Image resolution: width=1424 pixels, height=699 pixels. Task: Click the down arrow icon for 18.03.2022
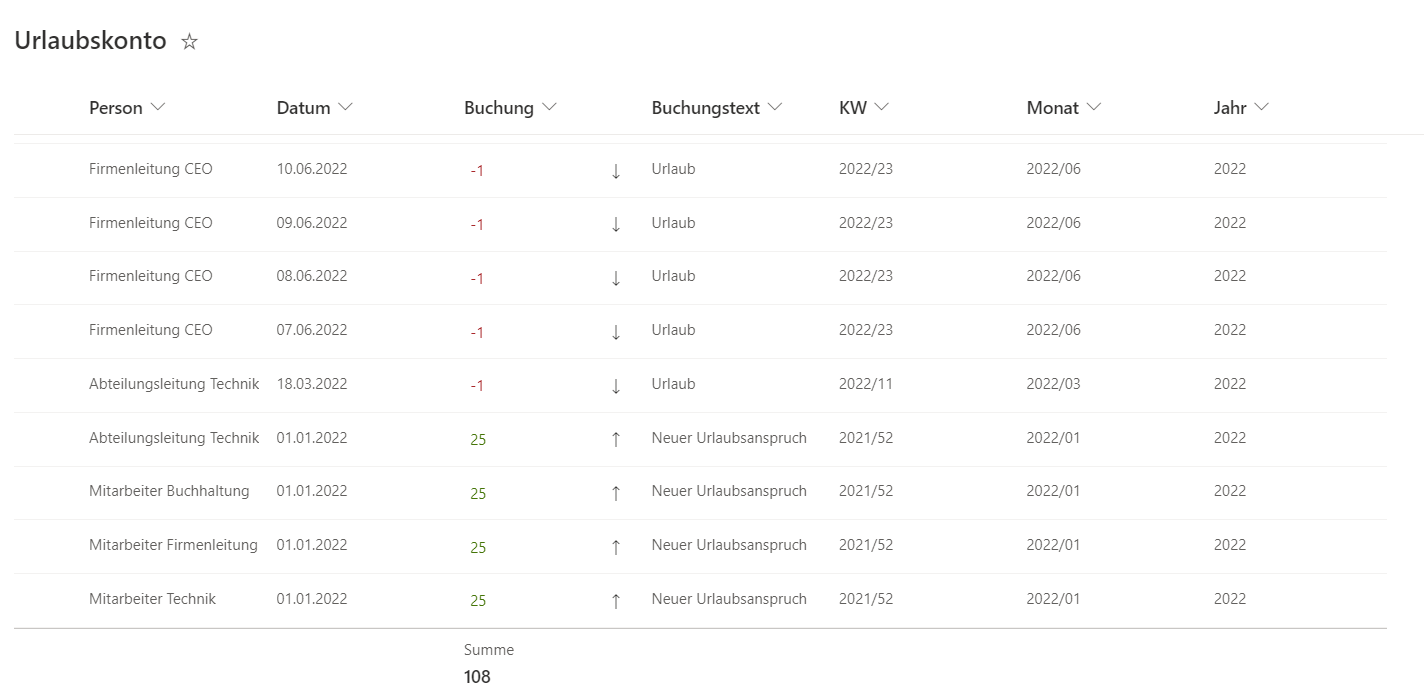tap(616, 386)
